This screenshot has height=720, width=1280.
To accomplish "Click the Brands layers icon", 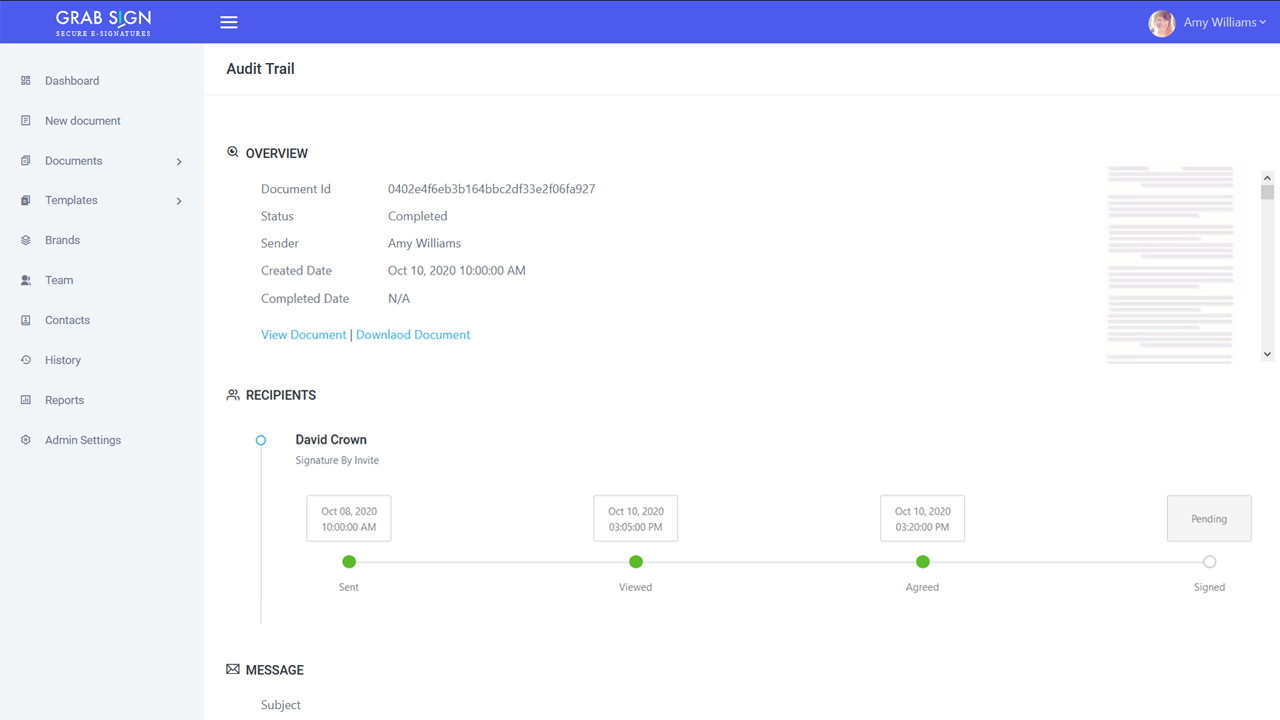I will [26, 240].
